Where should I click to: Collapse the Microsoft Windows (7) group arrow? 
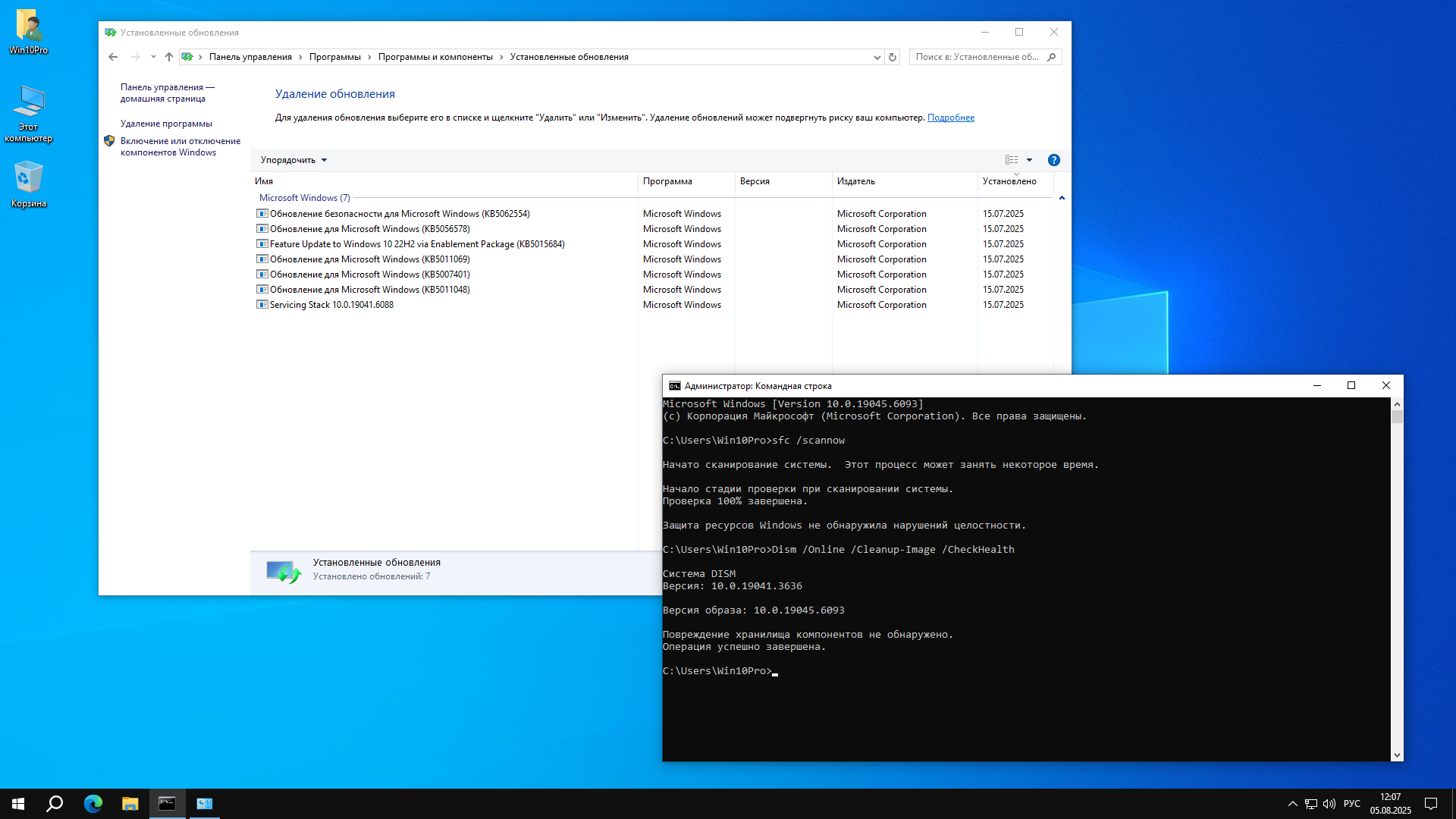coord(1062,198)
